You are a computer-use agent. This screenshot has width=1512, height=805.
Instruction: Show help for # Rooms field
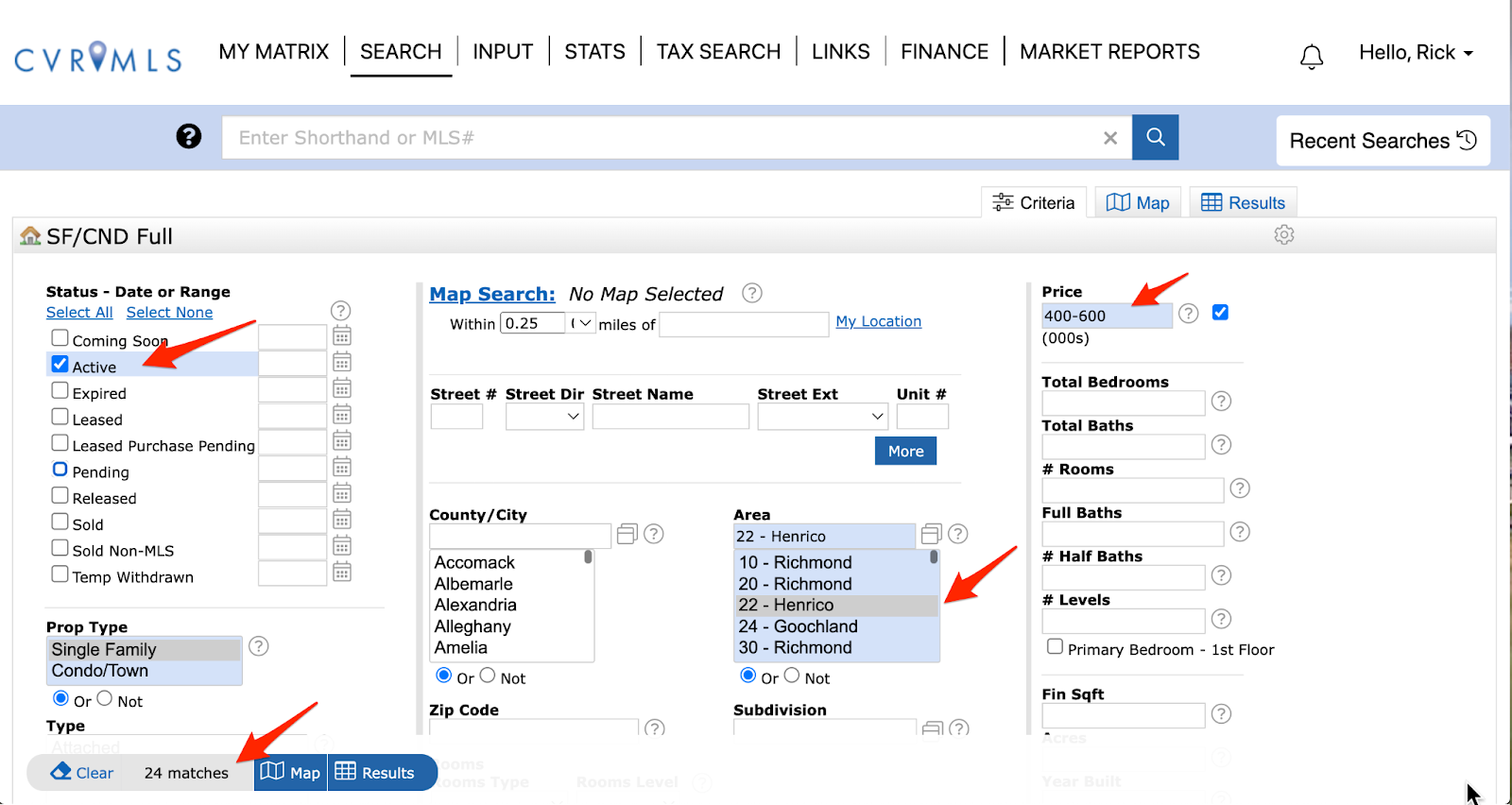(1241, 488)
